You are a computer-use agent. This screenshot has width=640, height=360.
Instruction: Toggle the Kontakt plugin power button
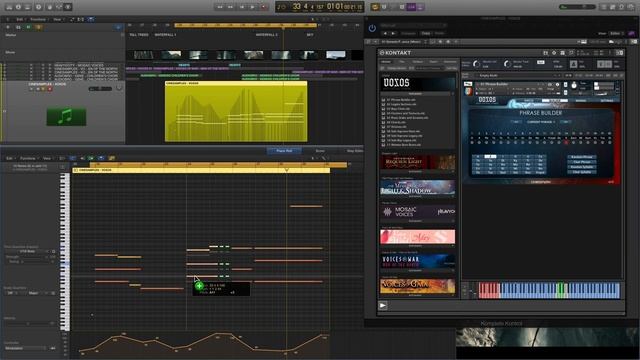(x=372, y=28)
